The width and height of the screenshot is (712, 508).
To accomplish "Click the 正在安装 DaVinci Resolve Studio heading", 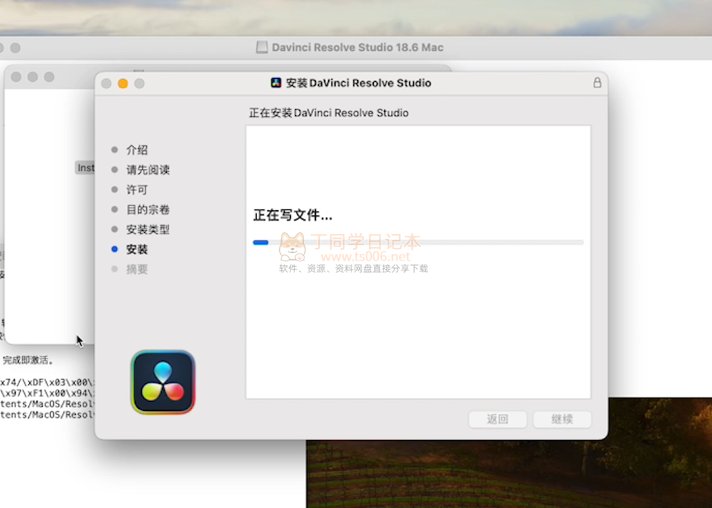I will coord(329,113).
